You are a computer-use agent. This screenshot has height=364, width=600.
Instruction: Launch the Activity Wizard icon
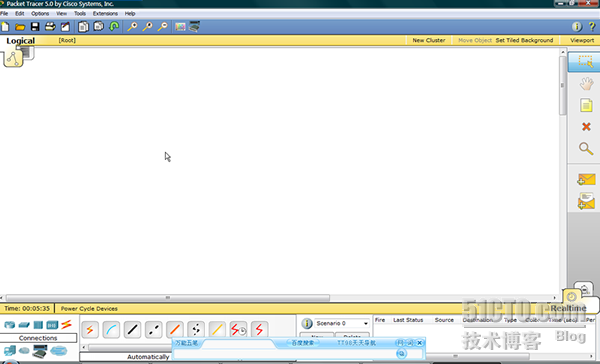click(65, 27)
